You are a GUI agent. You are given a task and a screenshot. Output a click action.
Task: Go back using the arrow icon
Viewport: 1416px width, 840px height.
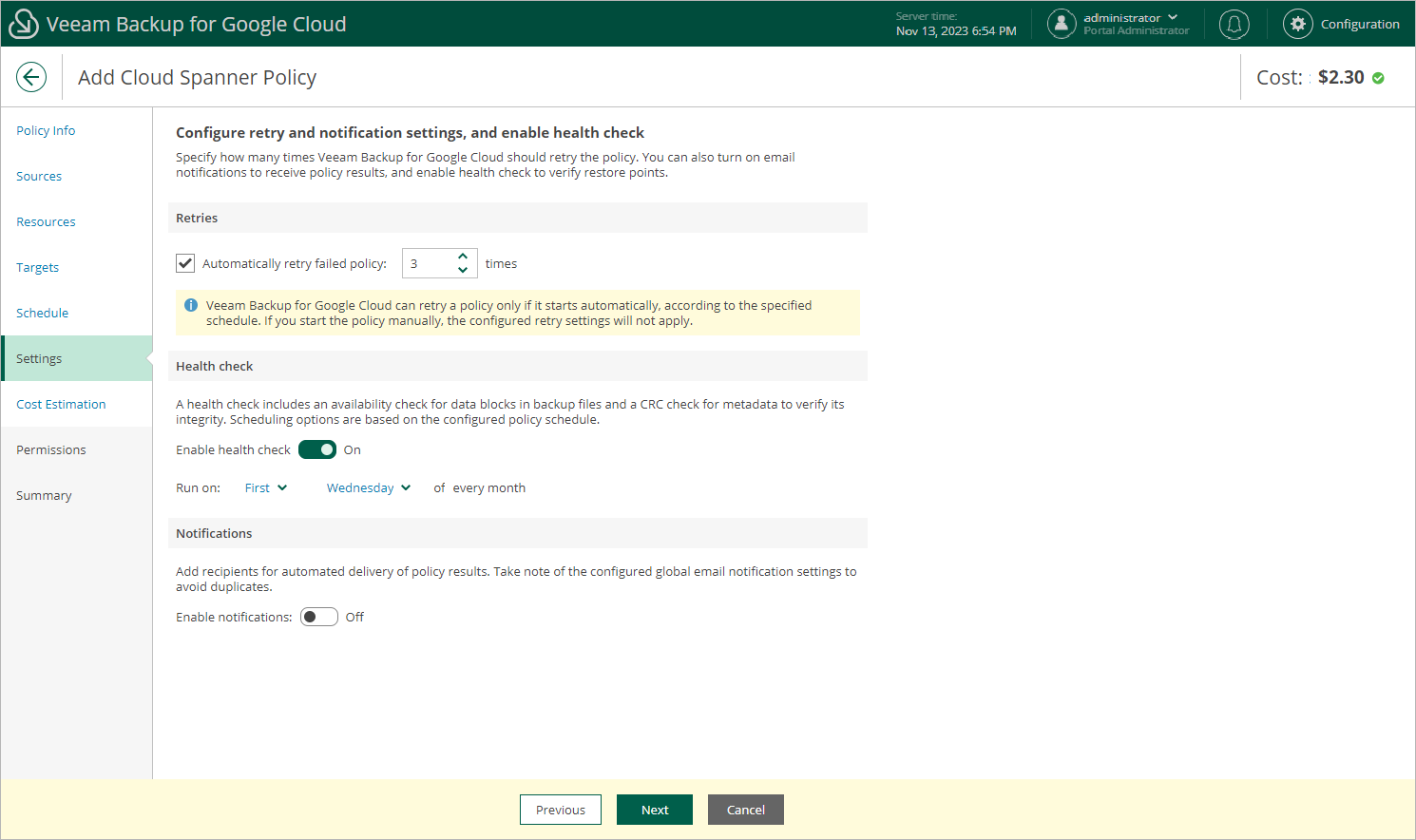click(x=31, y=77)
